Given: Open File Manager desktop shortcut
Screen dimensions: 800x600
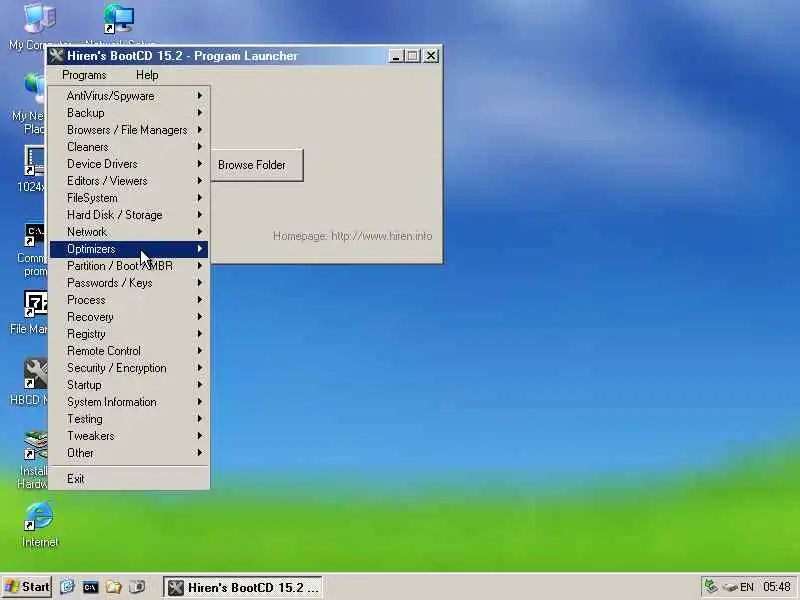Looking at the screenshot, I should coord(29,312).
